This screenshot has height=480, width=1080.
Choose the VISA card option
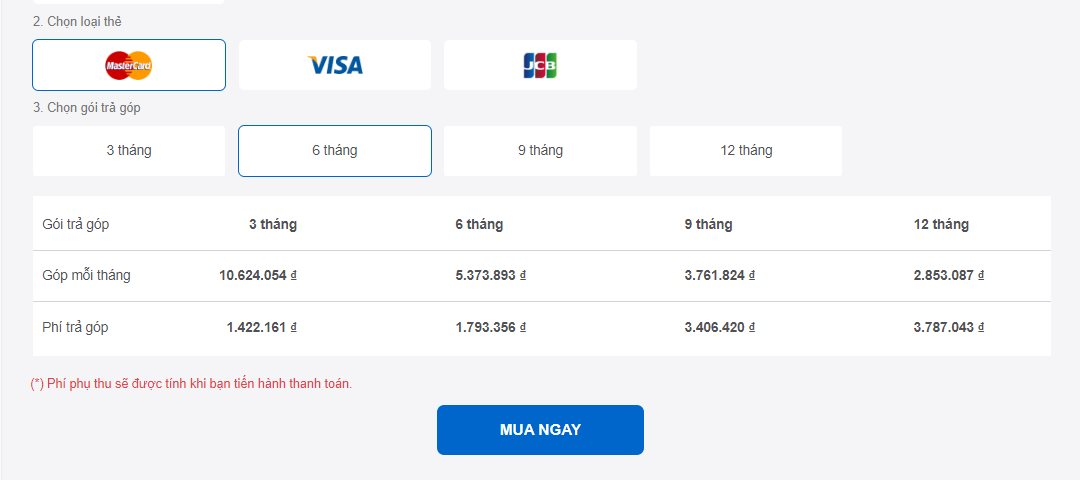[x=335, y=65]
